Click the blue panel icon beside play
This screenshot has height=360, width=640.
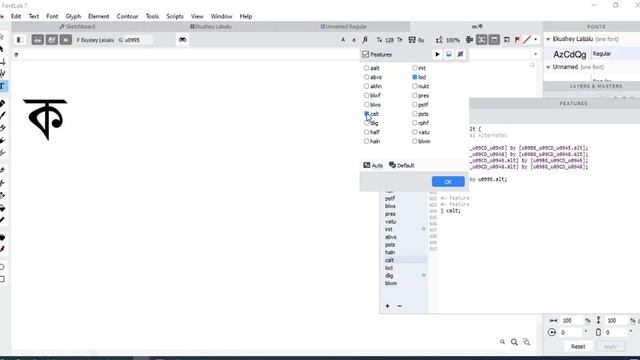(449, 54)
